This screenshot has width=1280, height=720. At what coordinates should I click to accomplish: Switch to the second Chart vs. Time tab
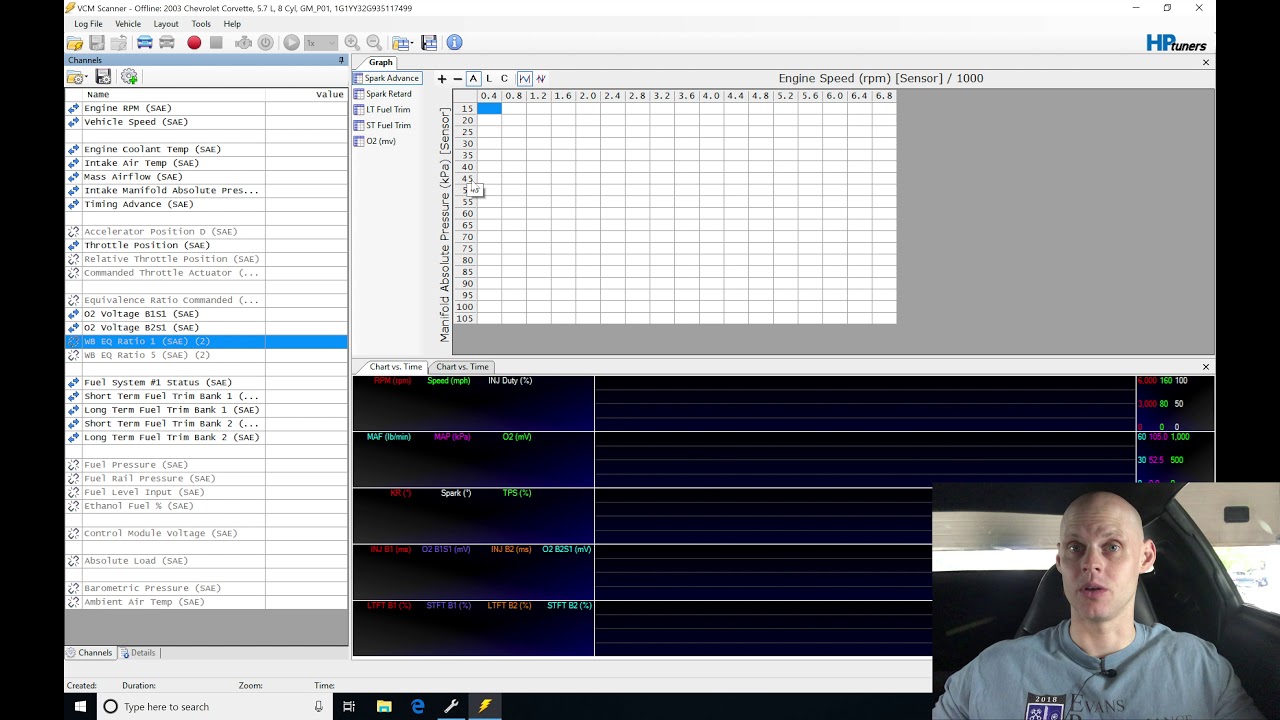[462, 367]
